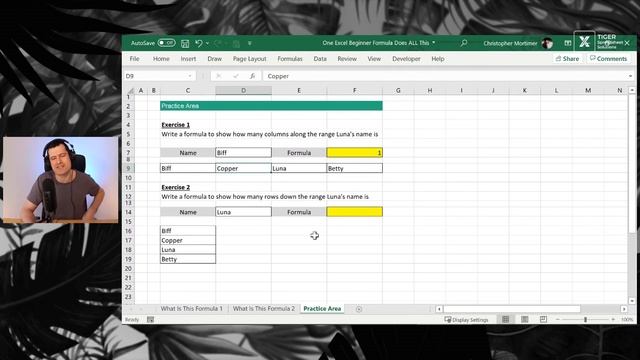Screen dimensions: 640x360
Task: Open Display Settings in status bar
Action: coord(466,320)
